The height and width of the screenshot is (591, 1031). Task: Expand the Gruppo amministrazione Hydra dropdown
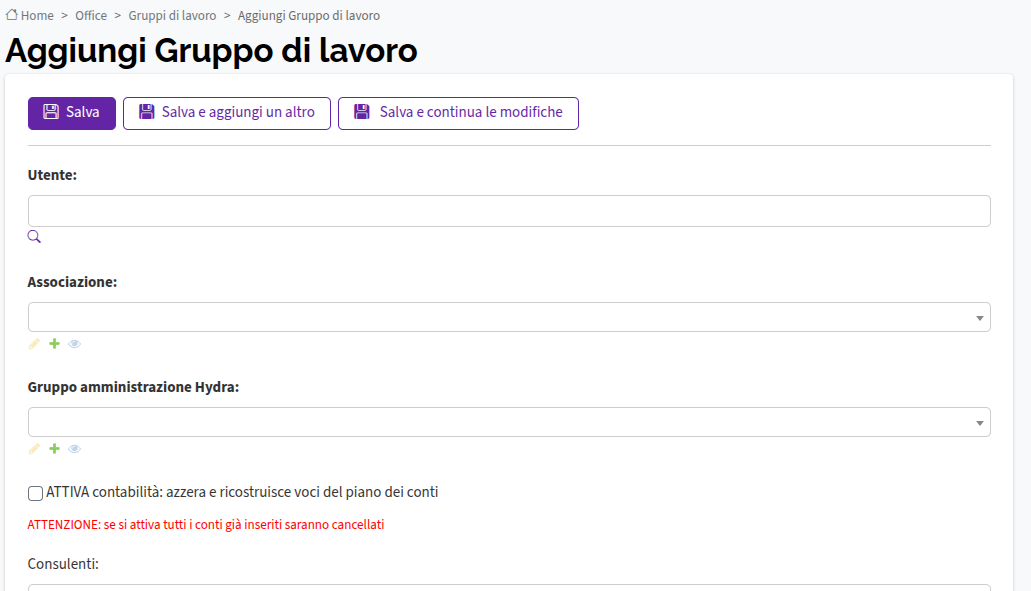pos(509,422)
